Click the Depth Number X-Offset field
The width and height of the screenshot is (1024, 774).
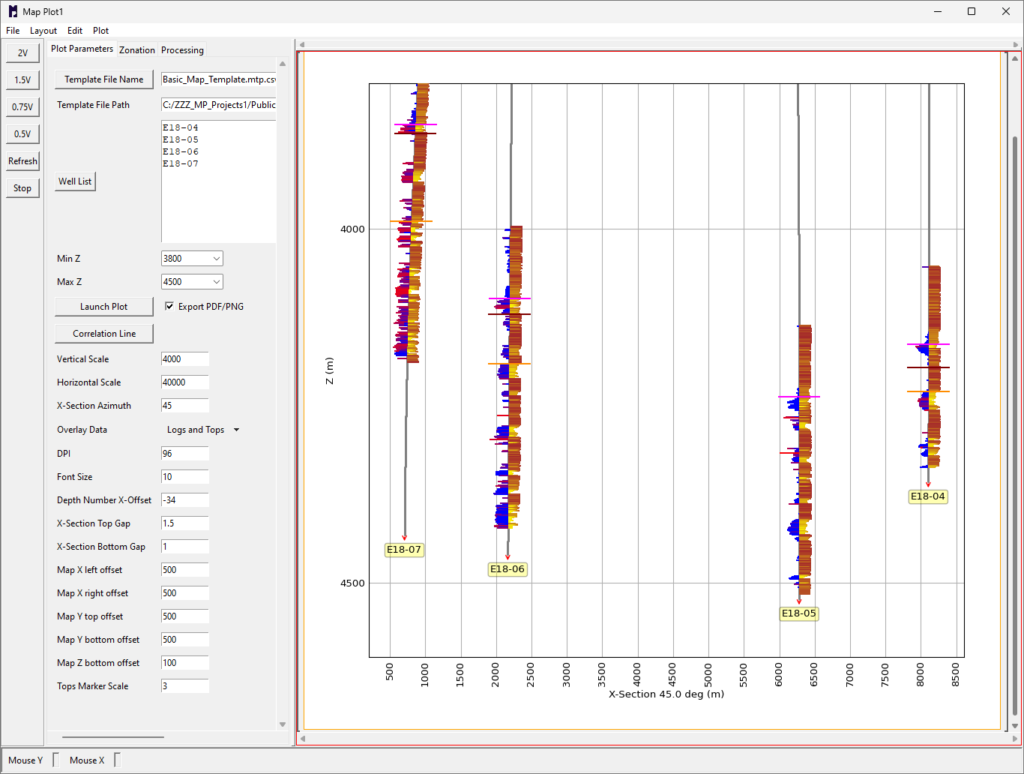[x=185, y=500]
